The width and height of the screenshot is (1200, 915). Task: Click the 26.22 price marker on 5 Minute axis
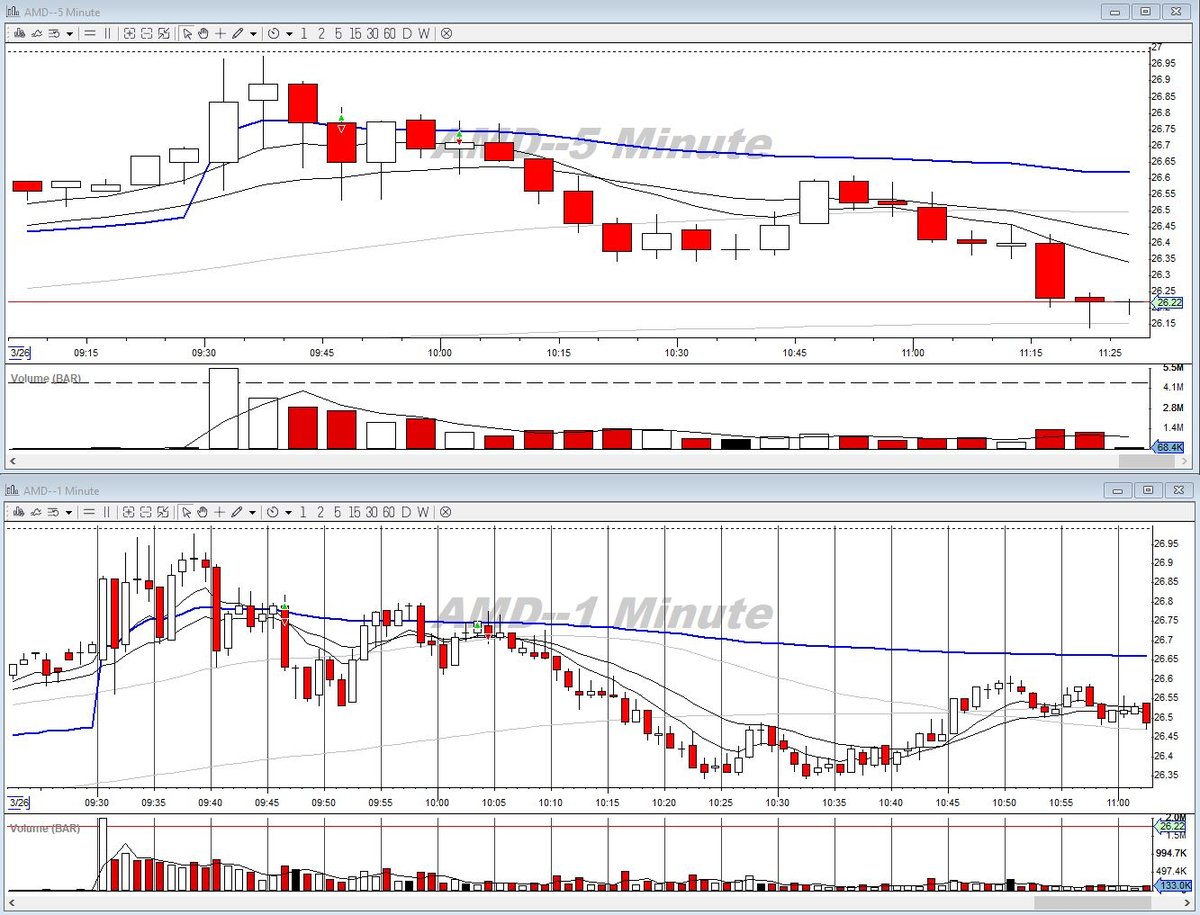pos(1168,302)
